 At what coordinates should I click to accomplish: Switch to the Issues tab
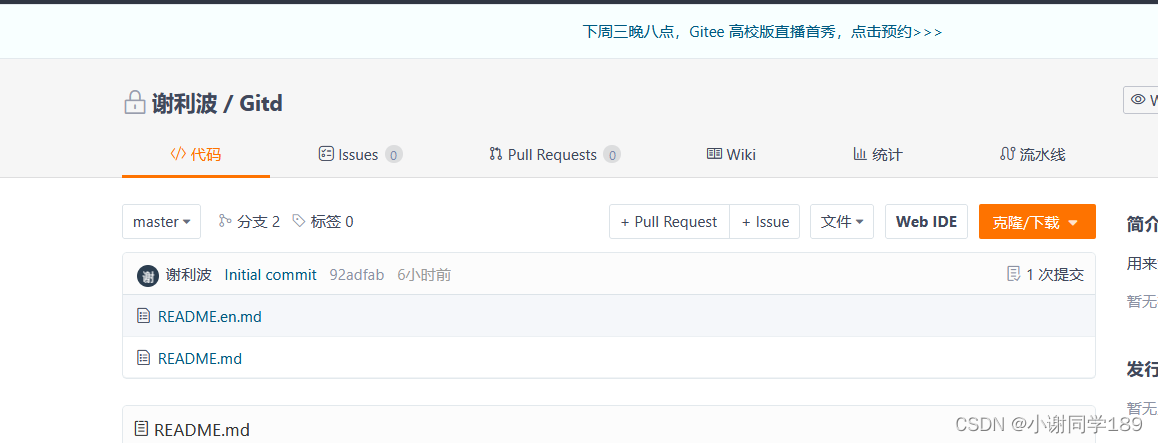pyautogui.click(x=360, y=154)
